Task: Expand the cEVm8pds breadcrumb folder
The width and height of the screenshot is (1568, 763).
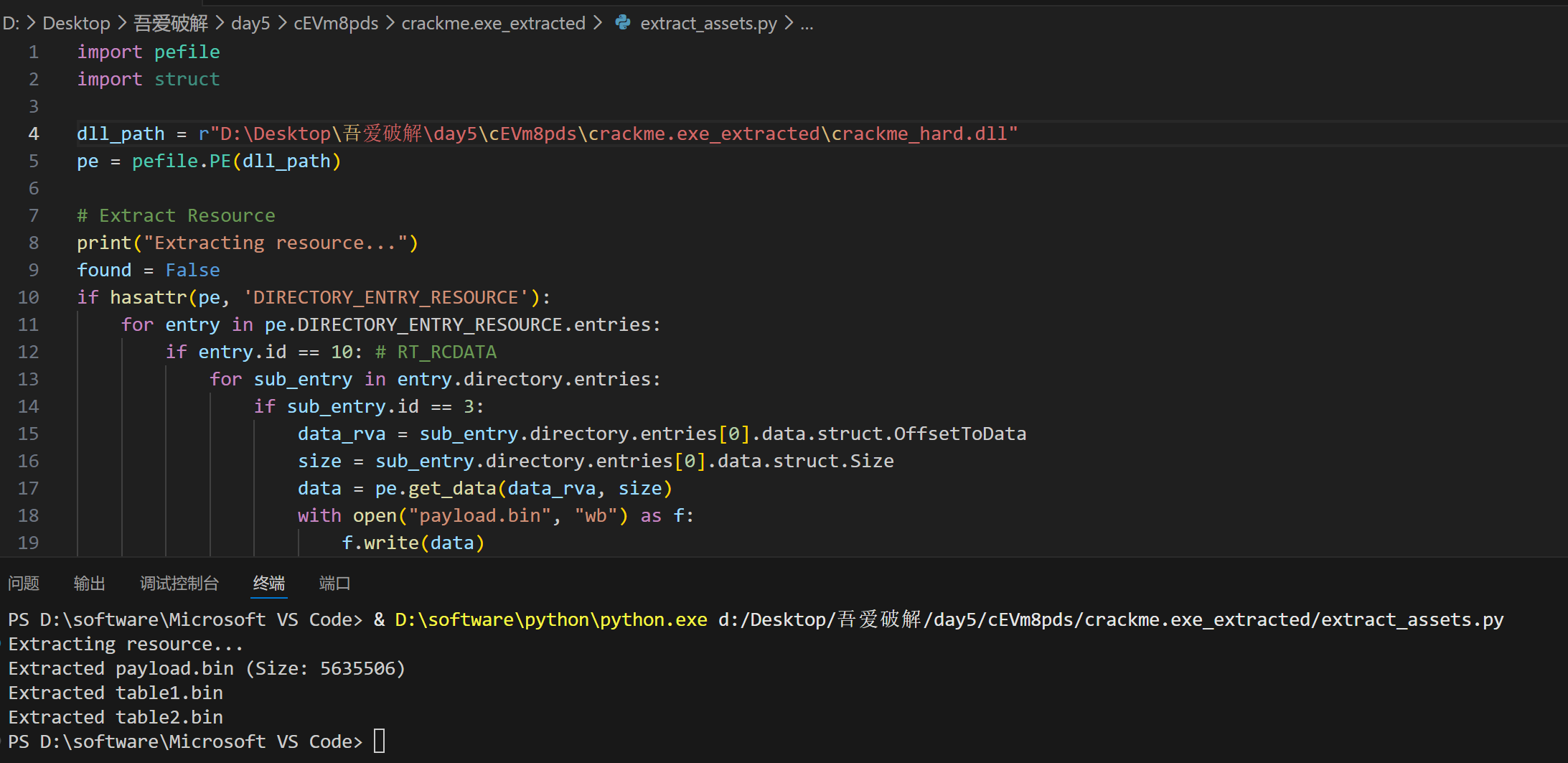Action: tap(336, 24)
